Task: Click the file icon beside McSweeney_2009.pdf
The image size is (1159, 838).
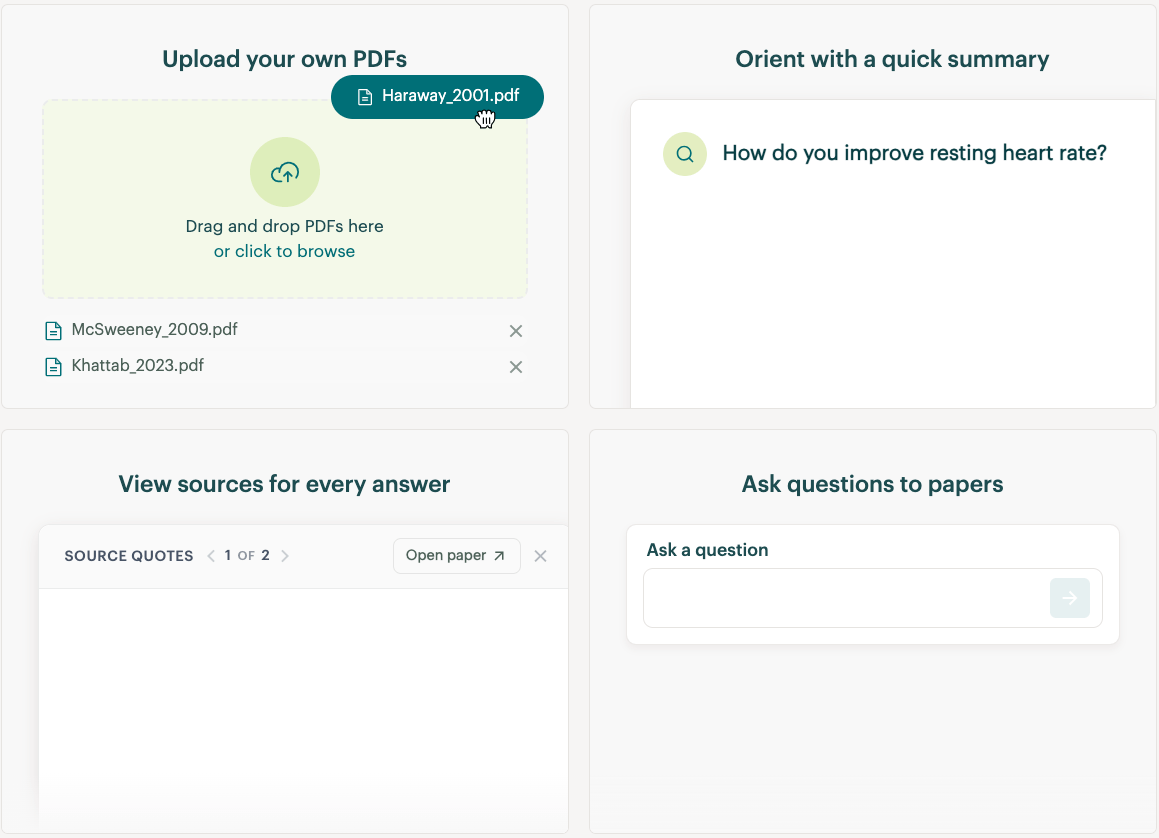Action: pyautogui.click(x=54, y=331)
